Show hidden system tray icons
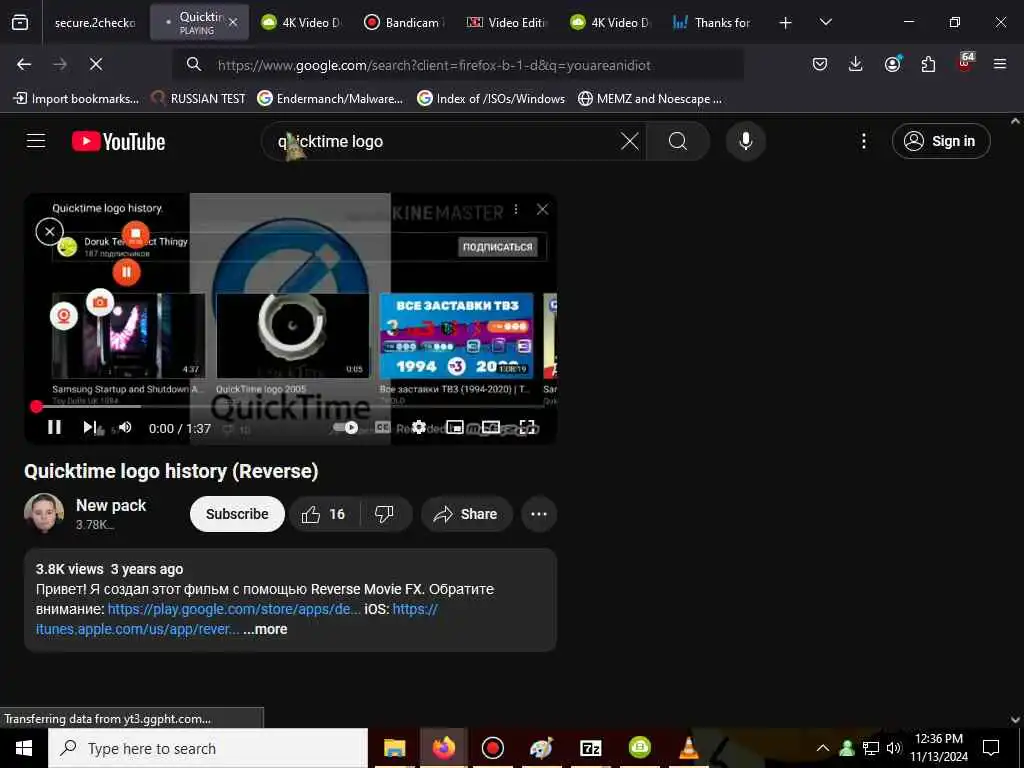Viewport: 1024px width, 768px height. pyautogui.click(x=823, y=748)
